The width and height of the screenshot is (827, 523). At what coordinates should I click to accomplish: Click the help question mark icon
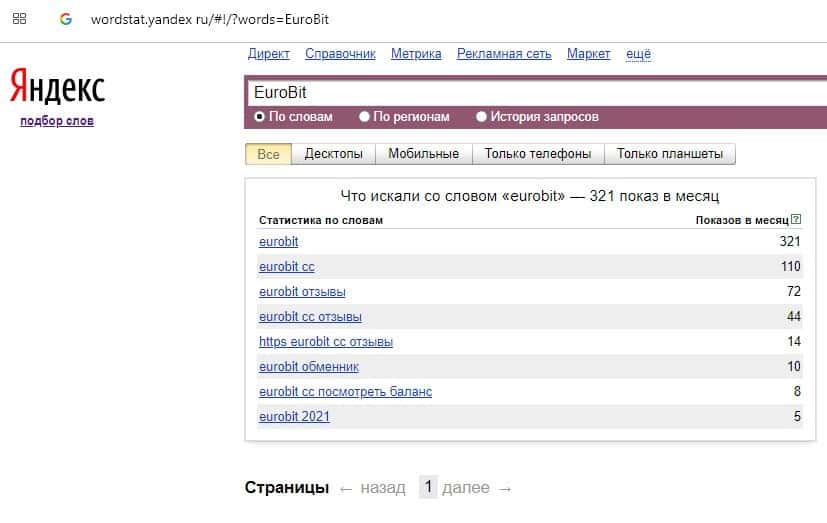[796, 220]
